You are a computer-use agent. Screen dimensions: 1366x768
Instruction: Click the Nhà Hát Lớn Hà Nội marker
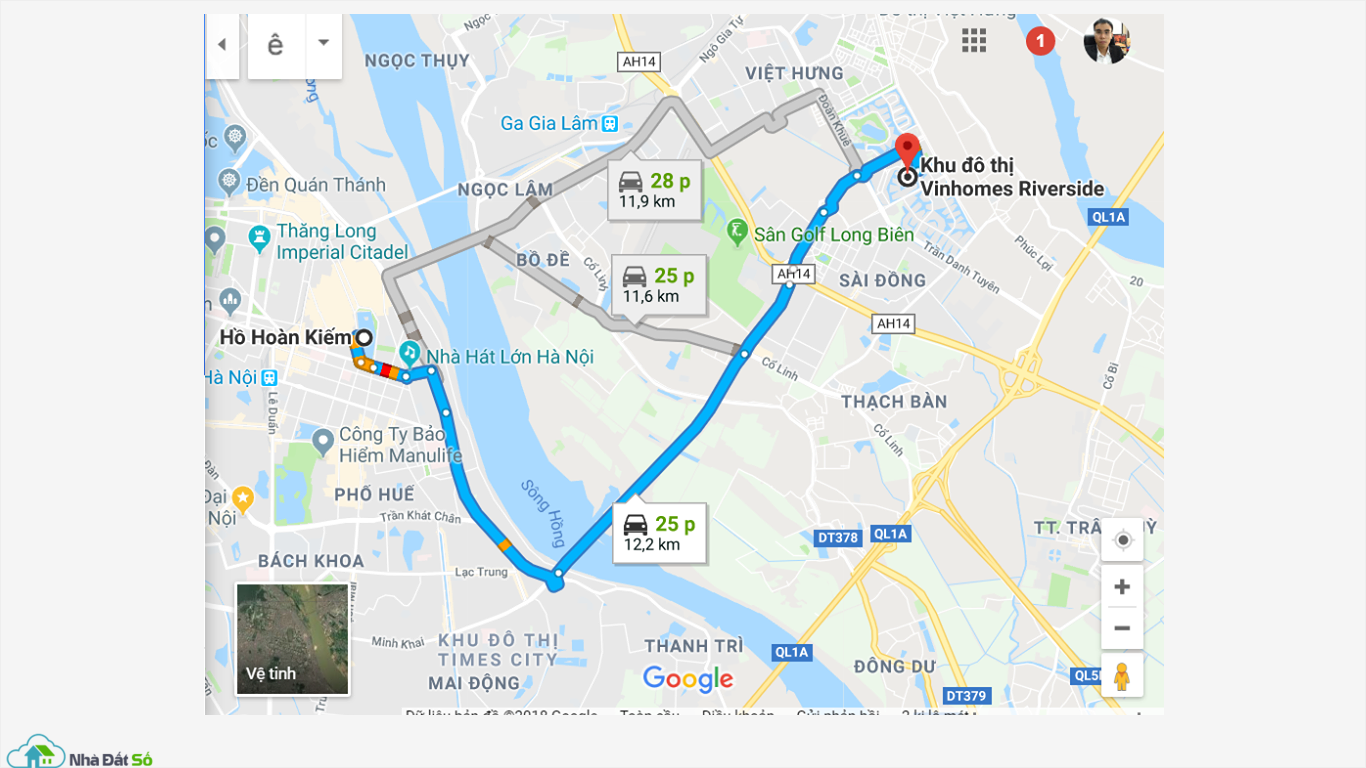409,354
